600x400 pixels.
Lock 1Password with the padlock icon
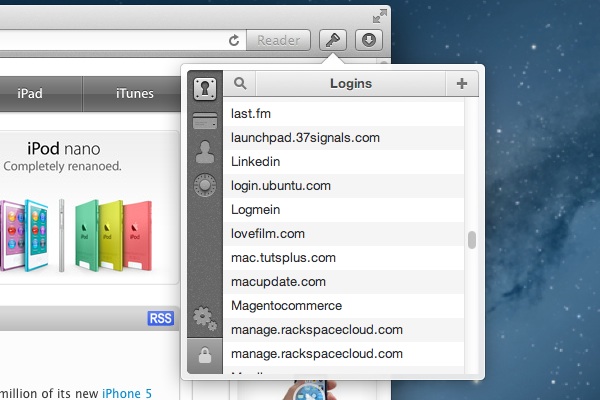tap(205, 355)
